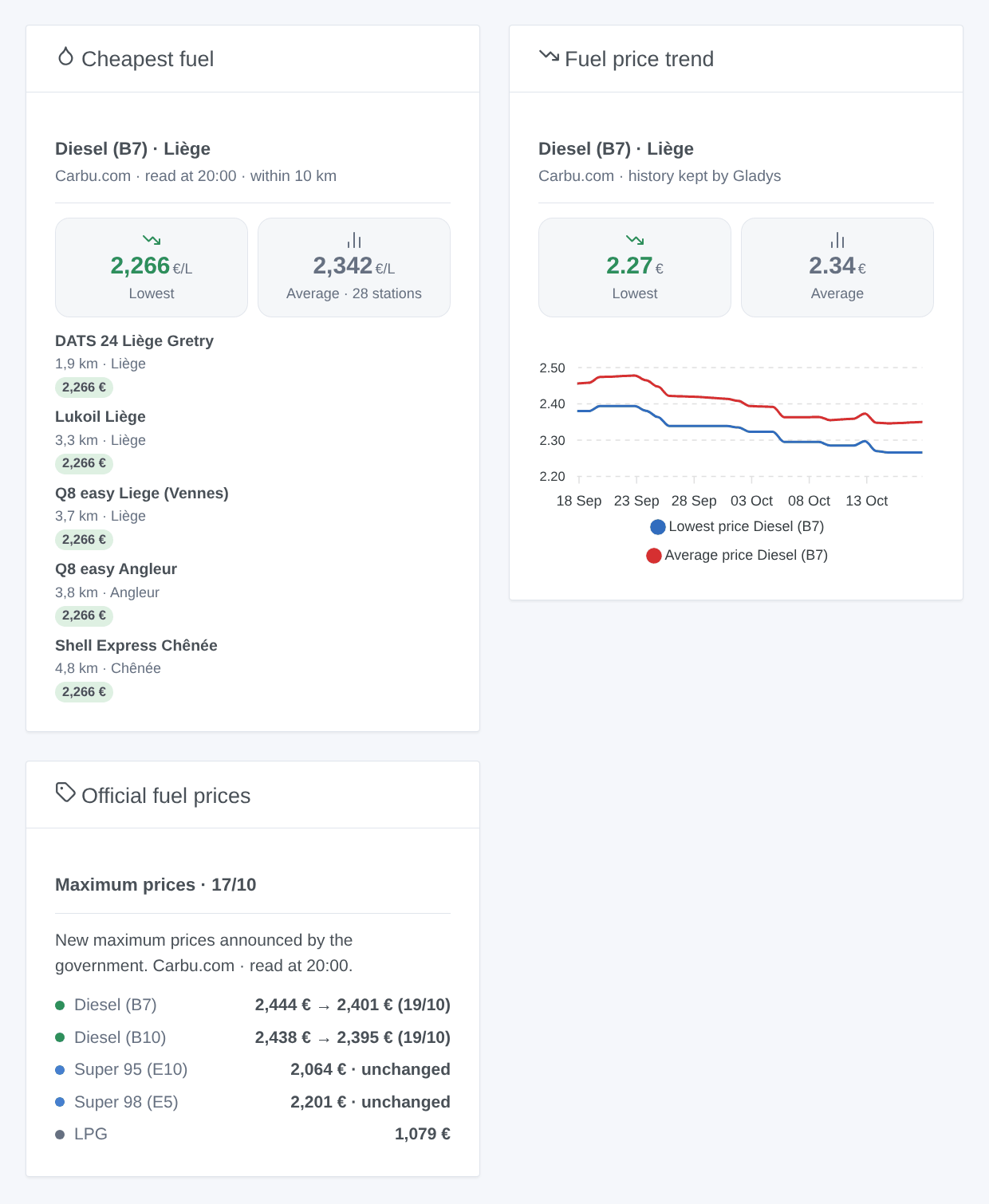This screenshot has height=1204, width=989.
Task: Click the 28 Sep axis label
Action: pyautogui.click(x=694, y=501)
